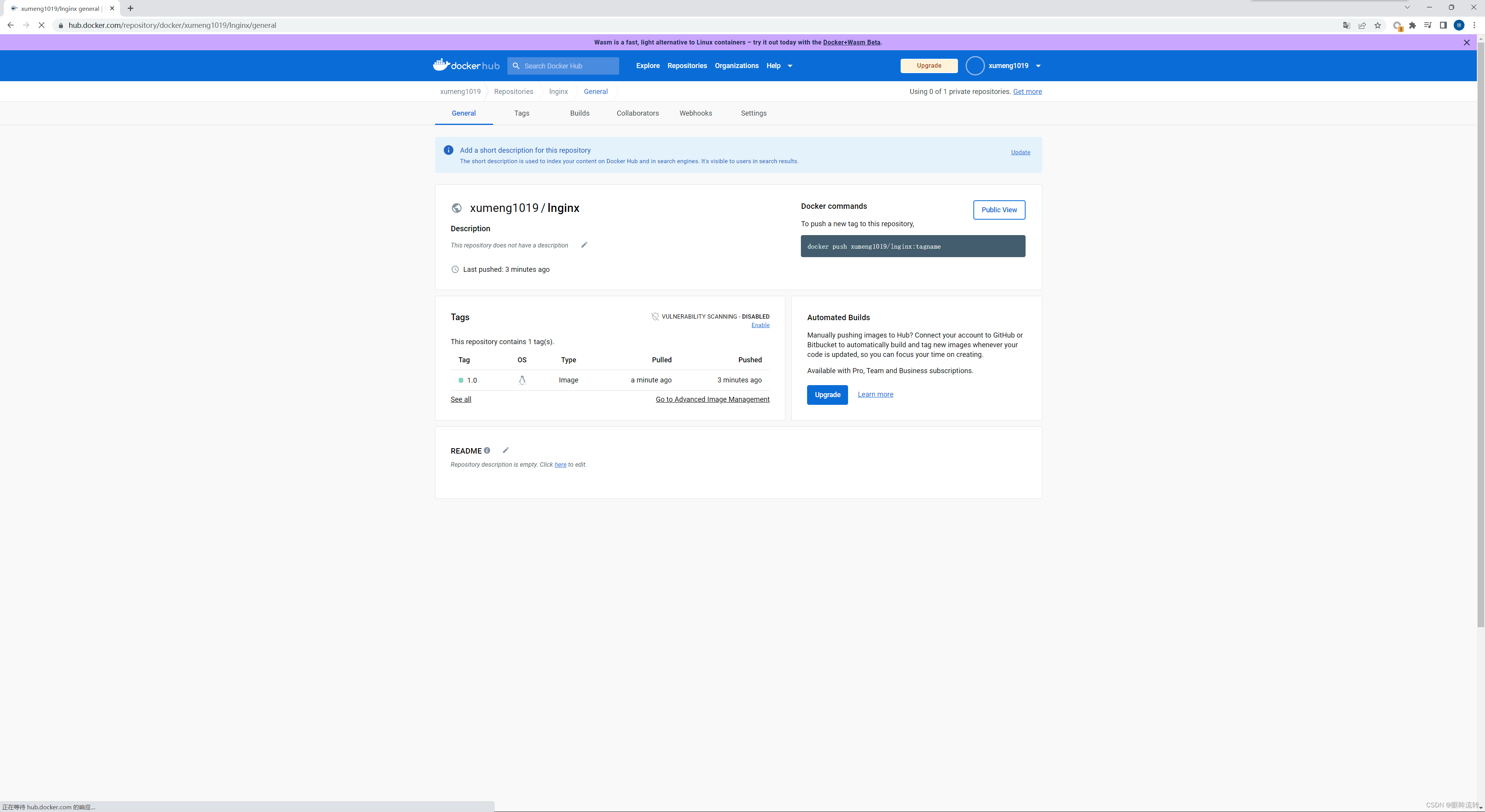Bookmark this page with star icon
This screenshot has height=812, width=1485.
1378,26
